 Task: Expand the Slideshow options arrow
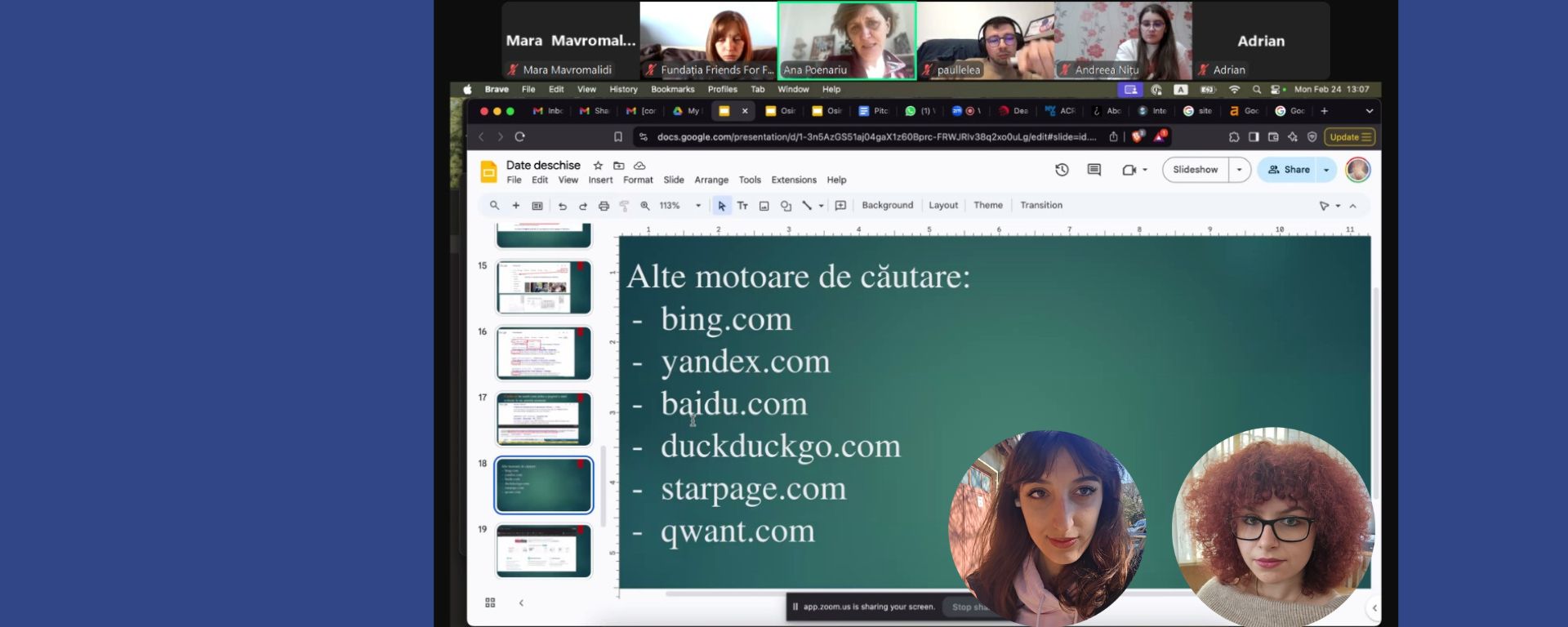pyautogui.click(x=1239, y=170)
